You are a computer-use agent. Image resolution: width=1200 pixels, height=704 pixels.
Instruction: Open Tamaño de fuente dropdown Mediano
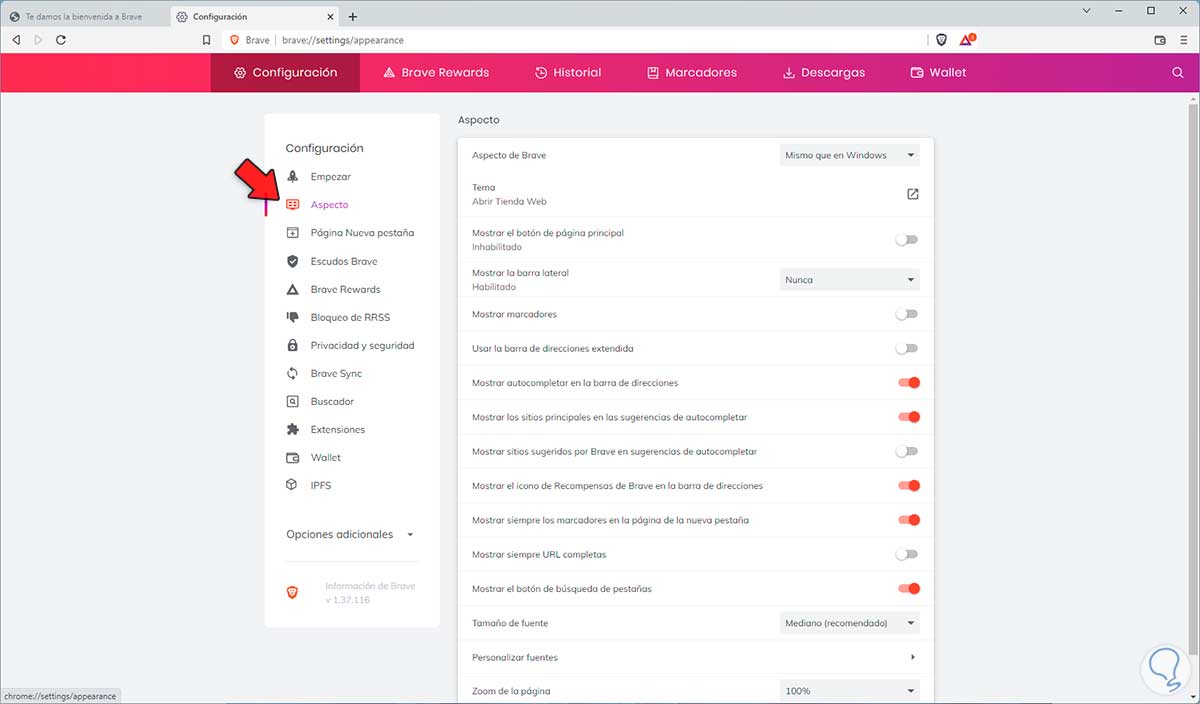pyautogui.click(x=849, y=623)
